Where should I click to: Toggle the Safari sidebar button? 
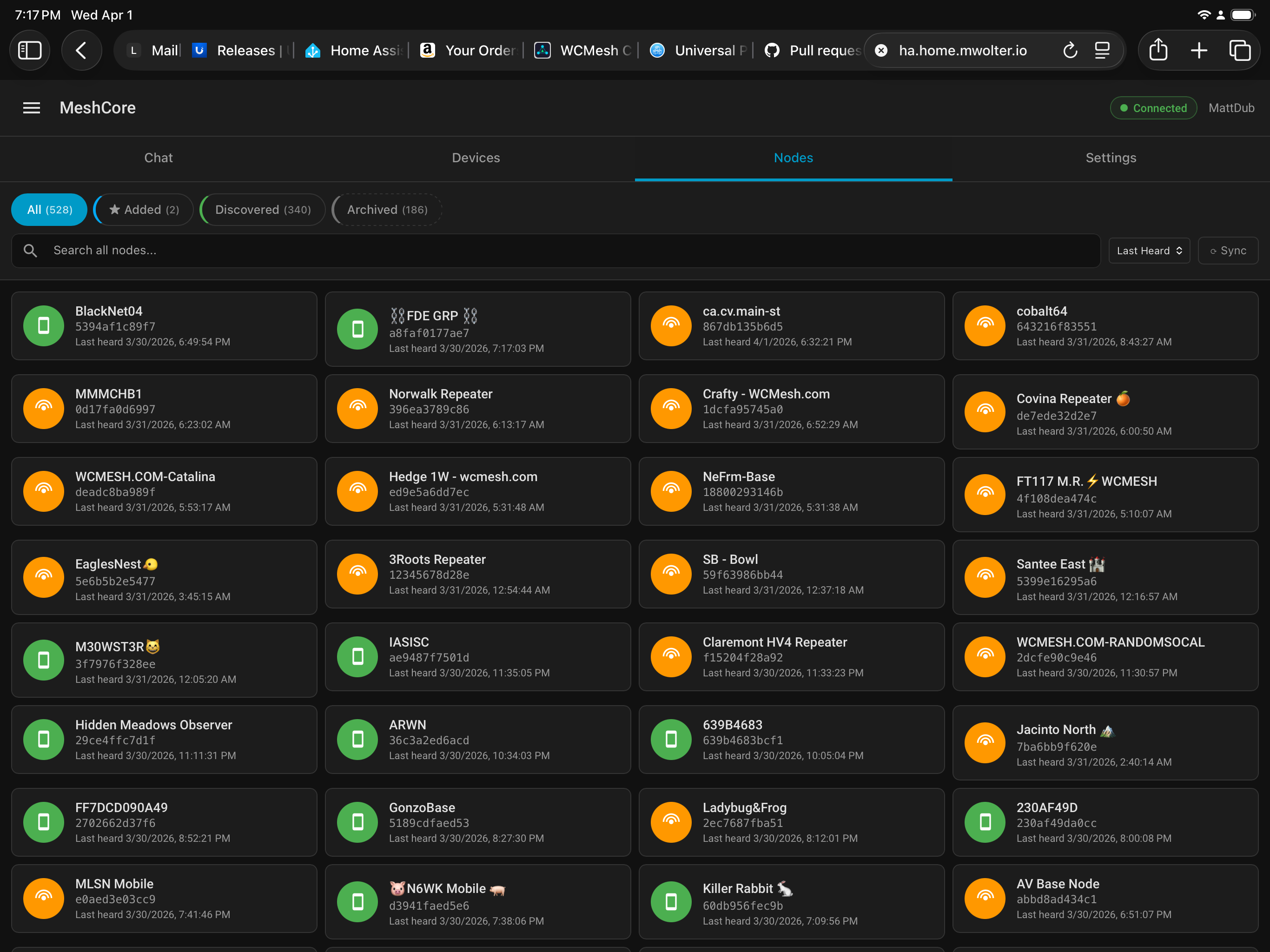pyautogui.click(x=30, y=51)
